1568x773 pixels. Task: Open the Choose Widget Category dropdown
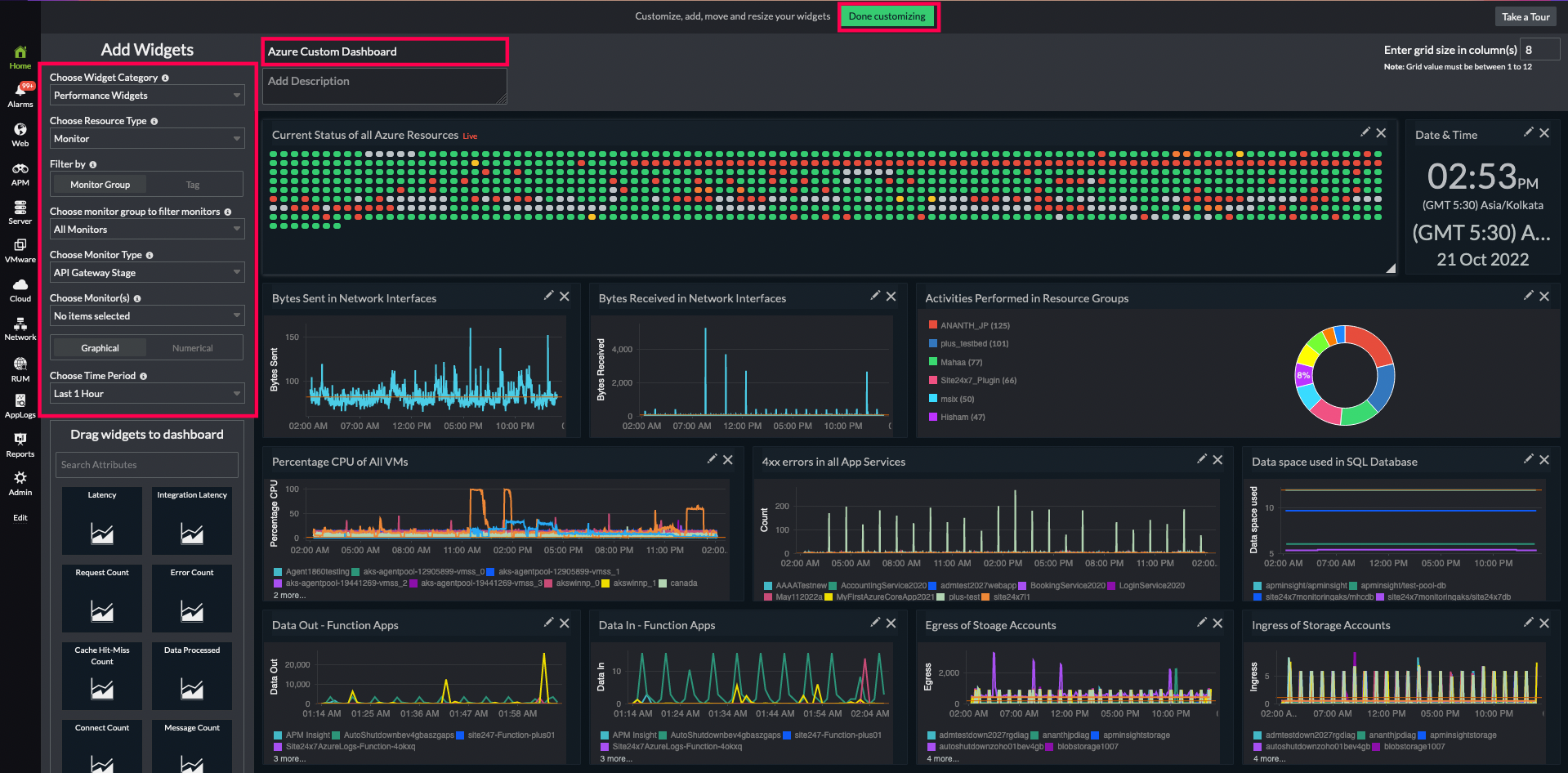[x=146, y=95]
